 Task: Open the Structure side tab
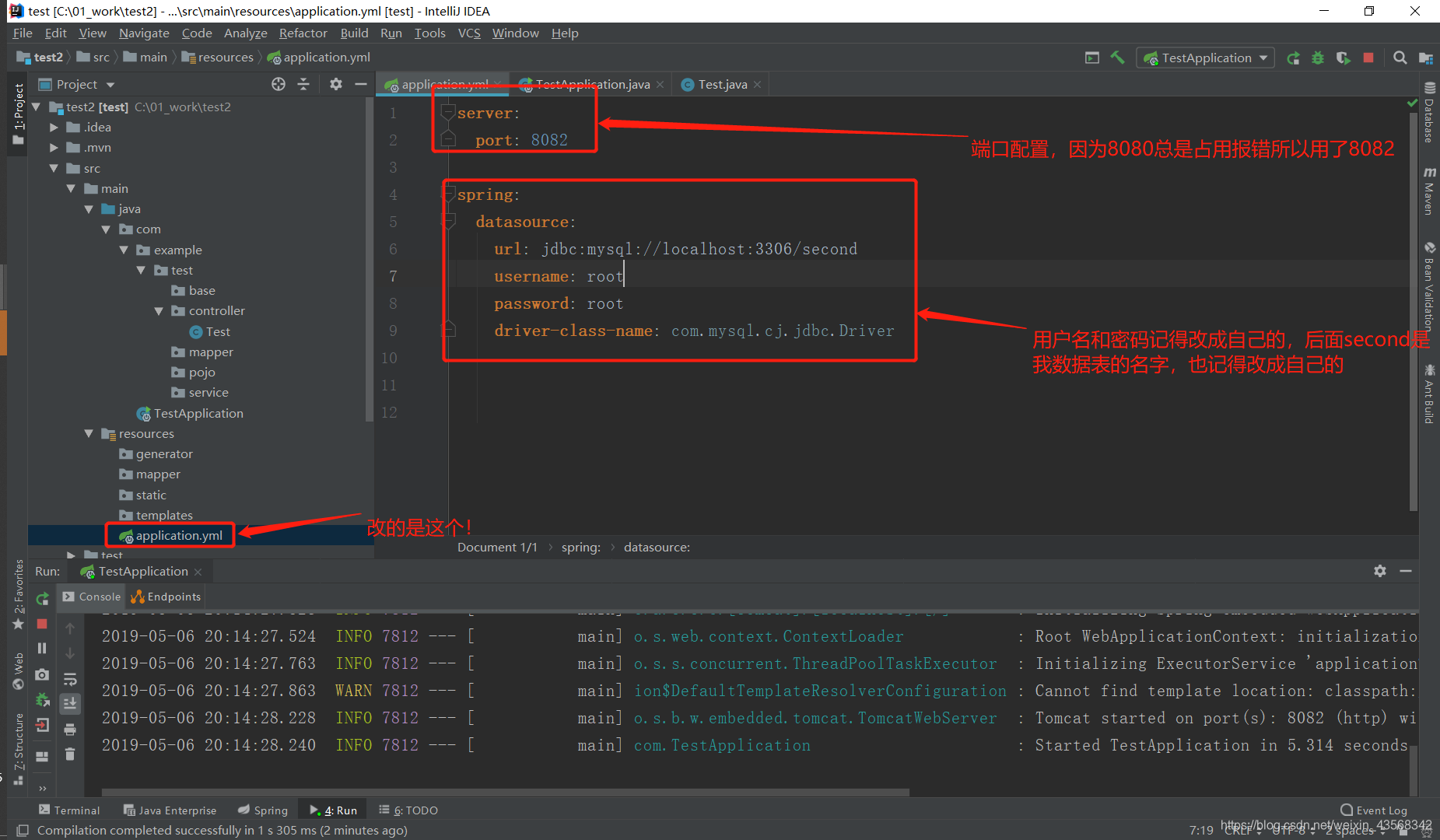point(19,748)
